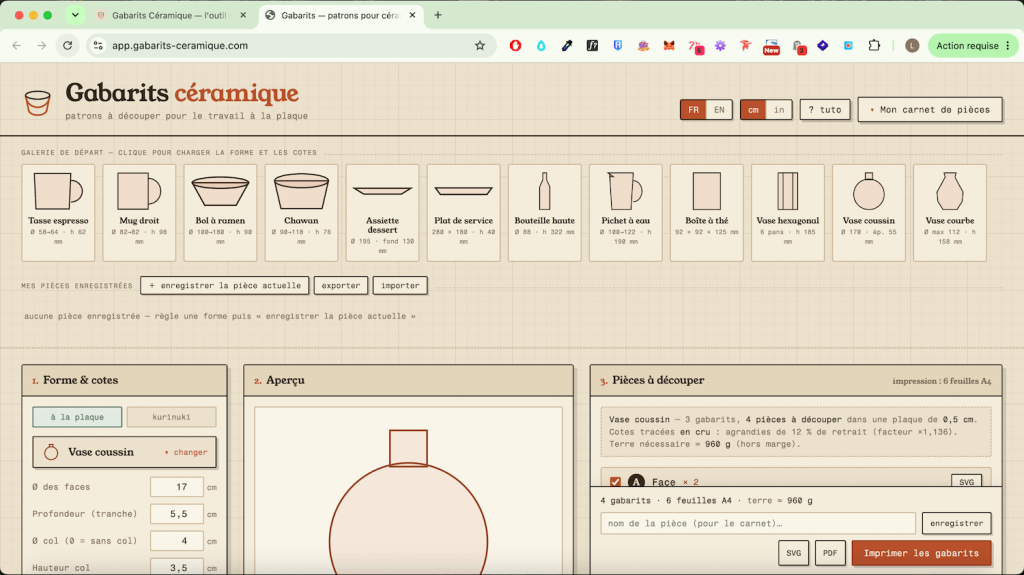Reload the current page
1024x575 pixels.
click(x=67, y=46)
